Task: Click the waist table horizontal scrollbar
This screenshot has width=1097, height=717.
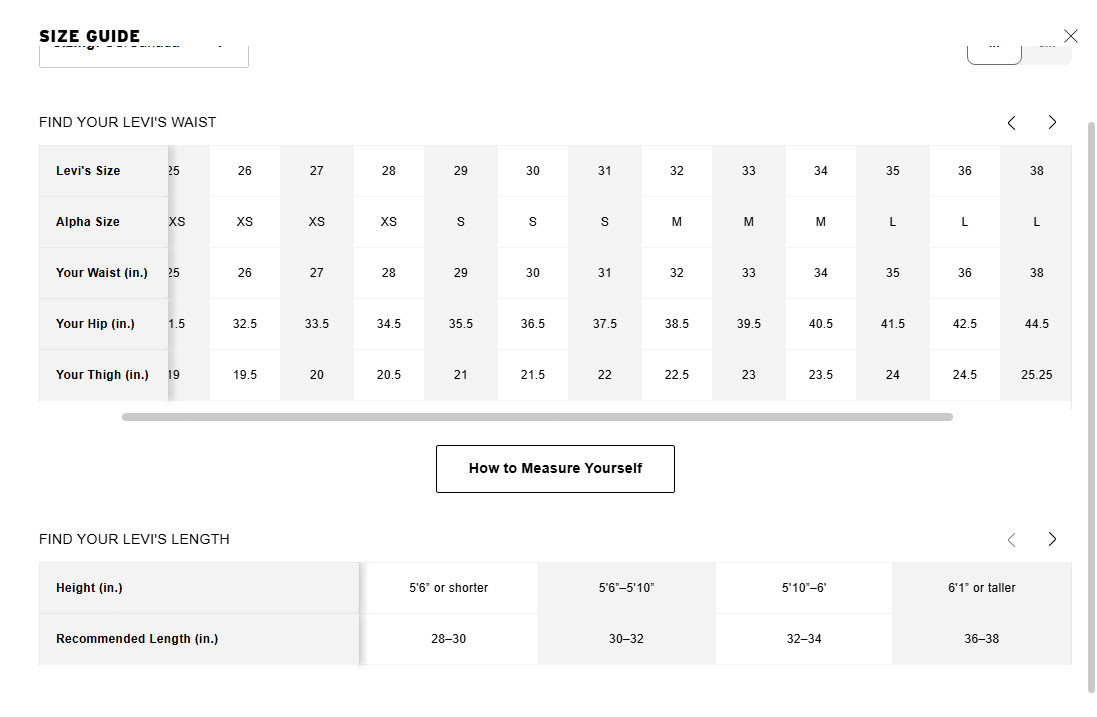Action: tap(537, 417)
